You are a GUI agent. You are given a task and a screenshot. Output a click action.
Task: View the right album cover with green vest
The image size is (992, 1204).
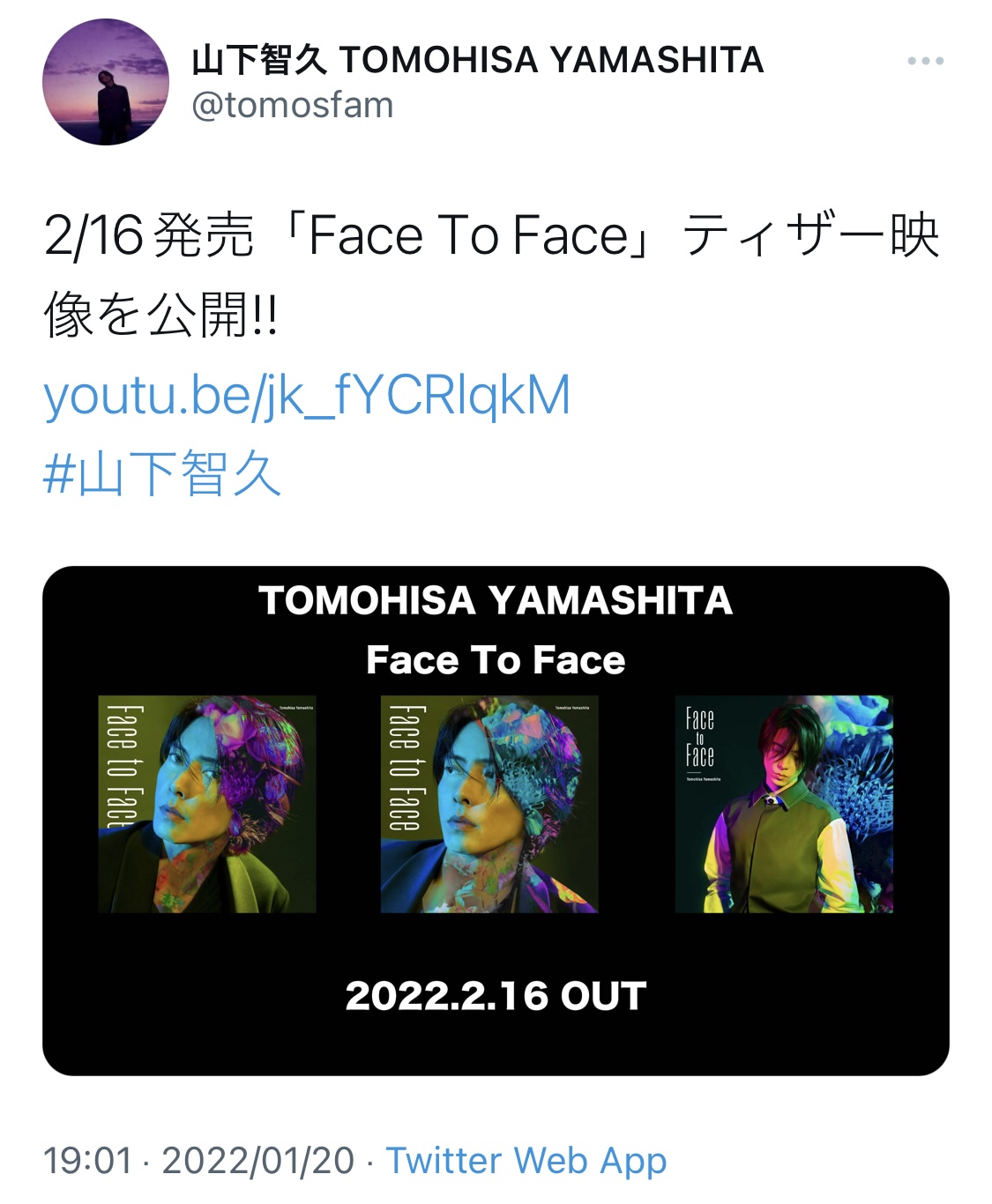click(784, 804)
